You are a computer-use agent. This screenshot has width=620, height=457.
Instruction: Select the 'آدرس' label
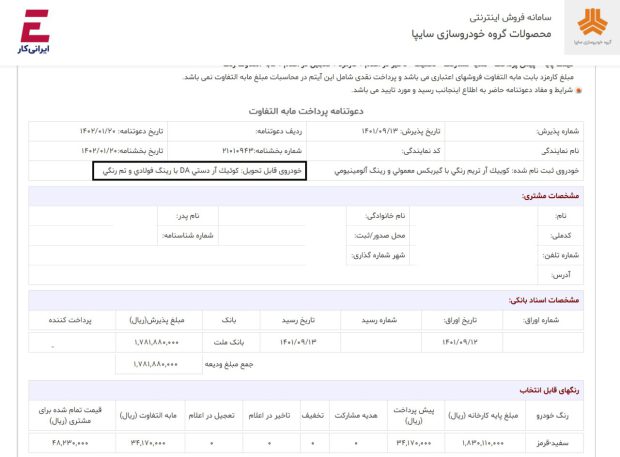point(561,275)
